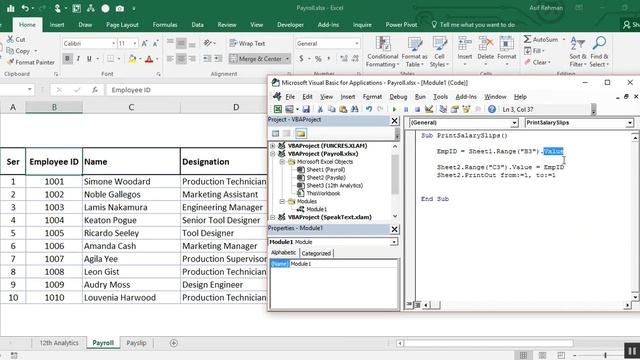
Task: Click the Reset stop icon in VBA toolbar
Action: (x=417, y=109)
